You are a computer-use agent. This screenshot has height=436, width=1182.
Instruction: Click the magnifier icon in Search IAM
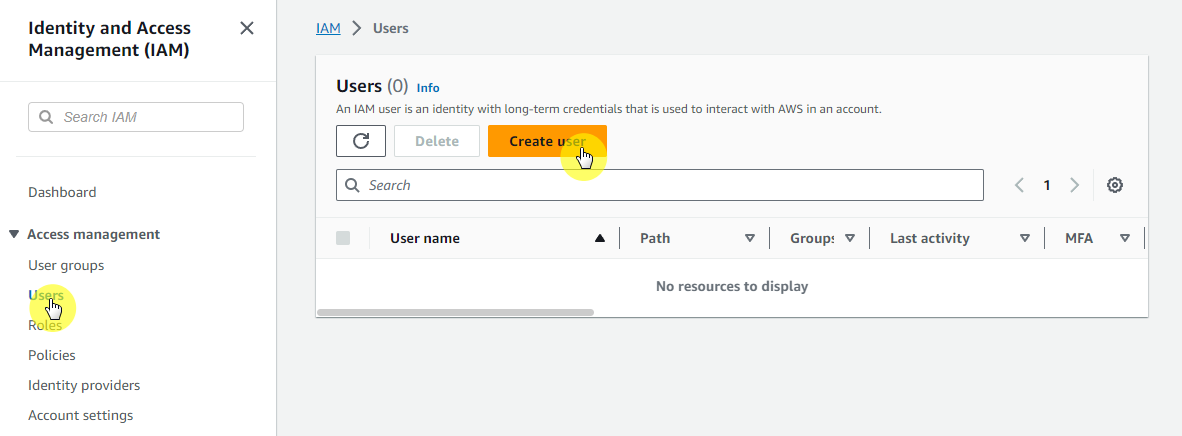46,117
